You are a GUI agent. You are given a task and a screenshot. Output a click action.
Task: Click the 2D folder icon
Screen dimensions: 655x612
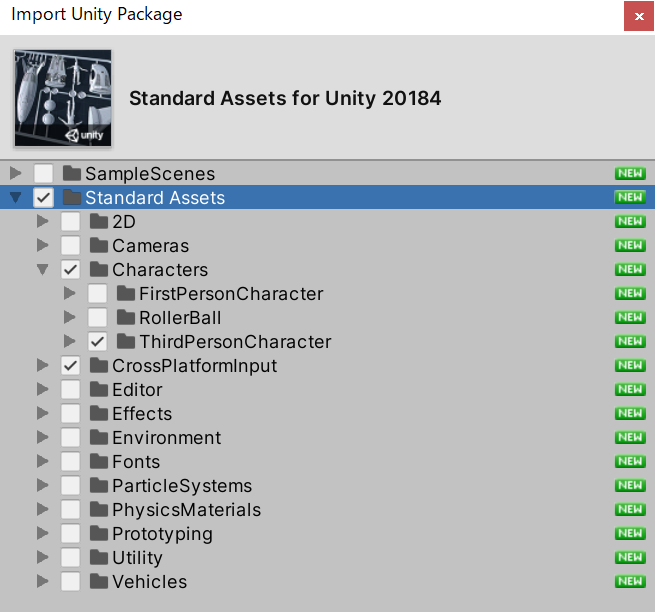point(99,221)
